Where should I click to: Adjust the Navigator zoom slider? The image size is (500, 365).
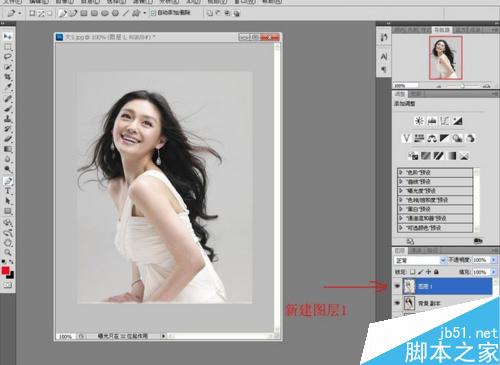[462, 86]
